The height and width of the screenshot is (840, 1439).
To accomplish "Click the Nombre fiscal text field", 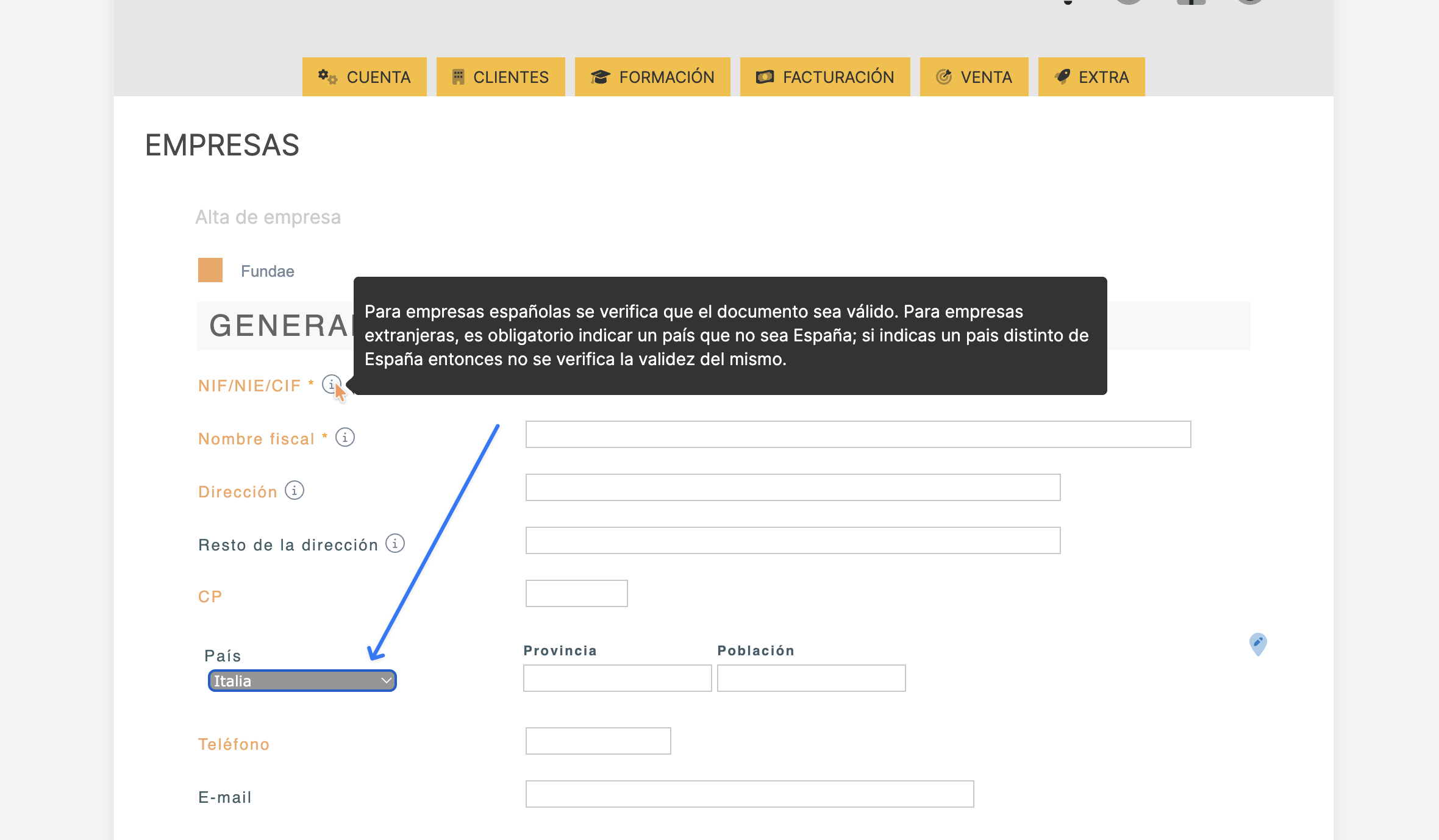I will (858, 435).
